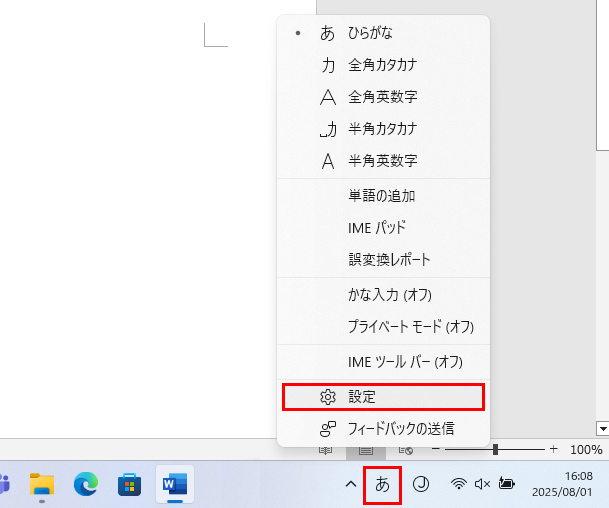
Task: Click the IME あ indicator in the taskbar
Action: click(x=382, y=485)
